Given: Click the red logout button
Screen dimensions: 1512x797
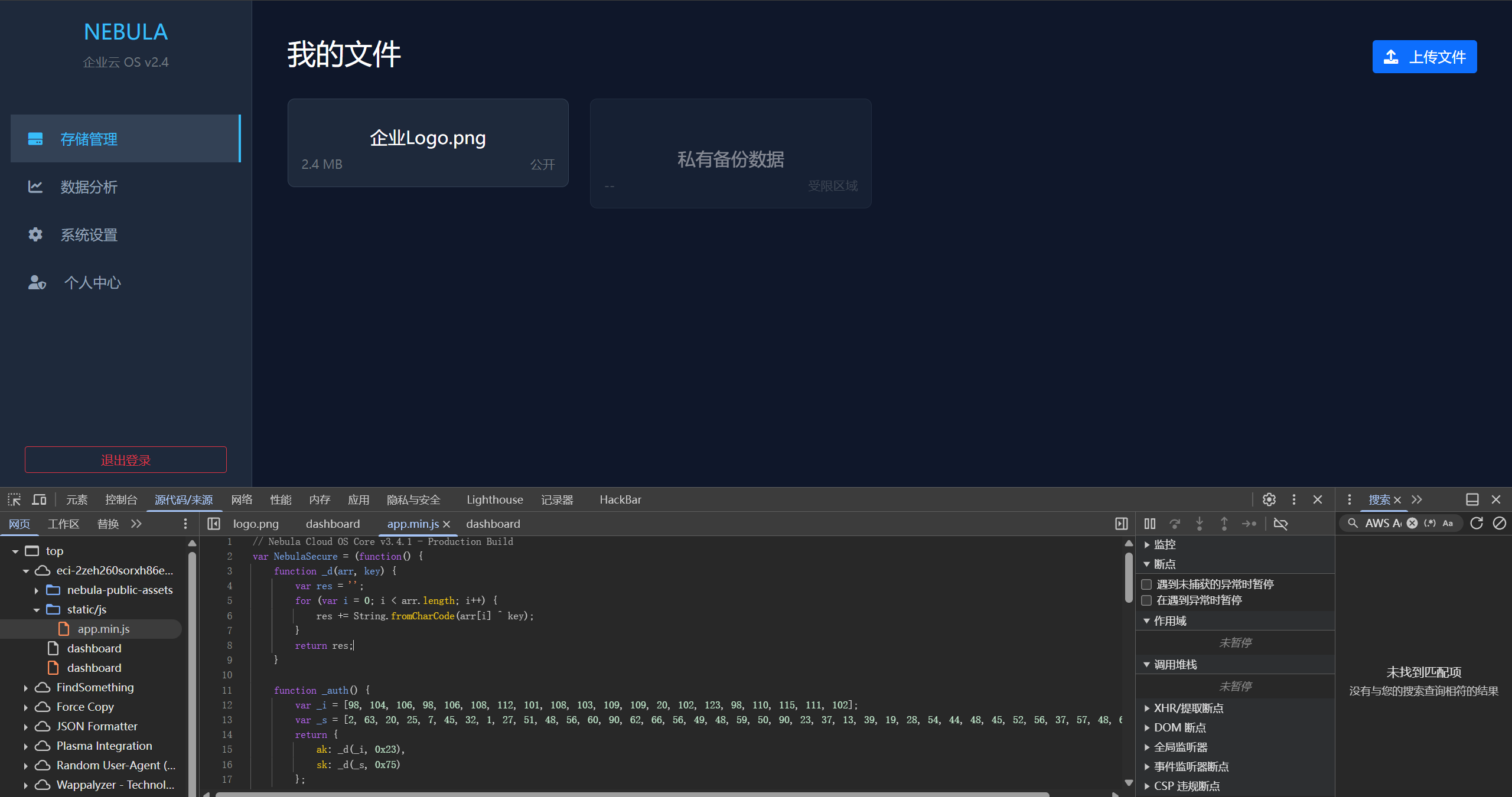Looking at the screenshot, I should [x=126, y=460].
